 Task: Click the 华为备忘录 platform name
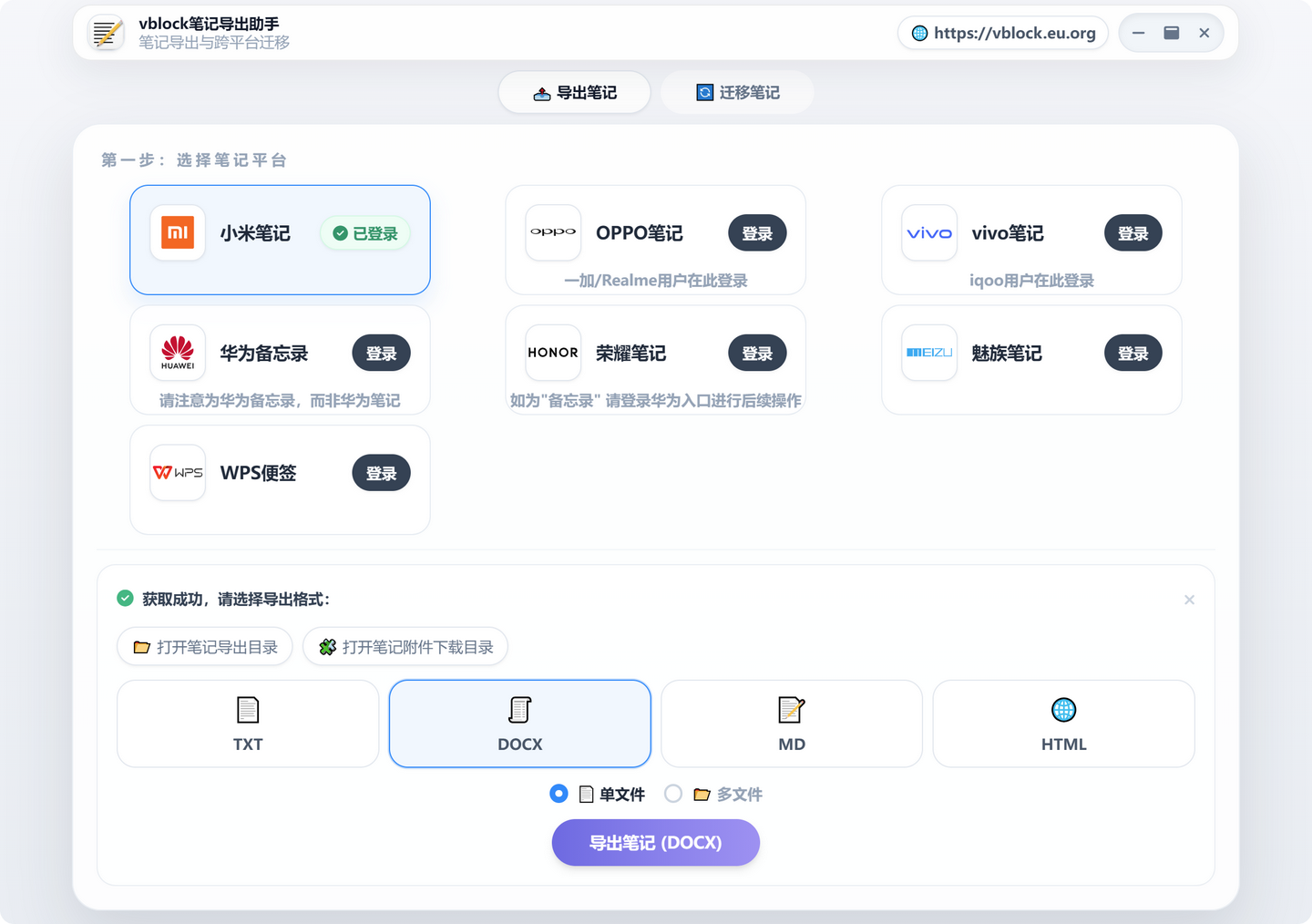264,354
